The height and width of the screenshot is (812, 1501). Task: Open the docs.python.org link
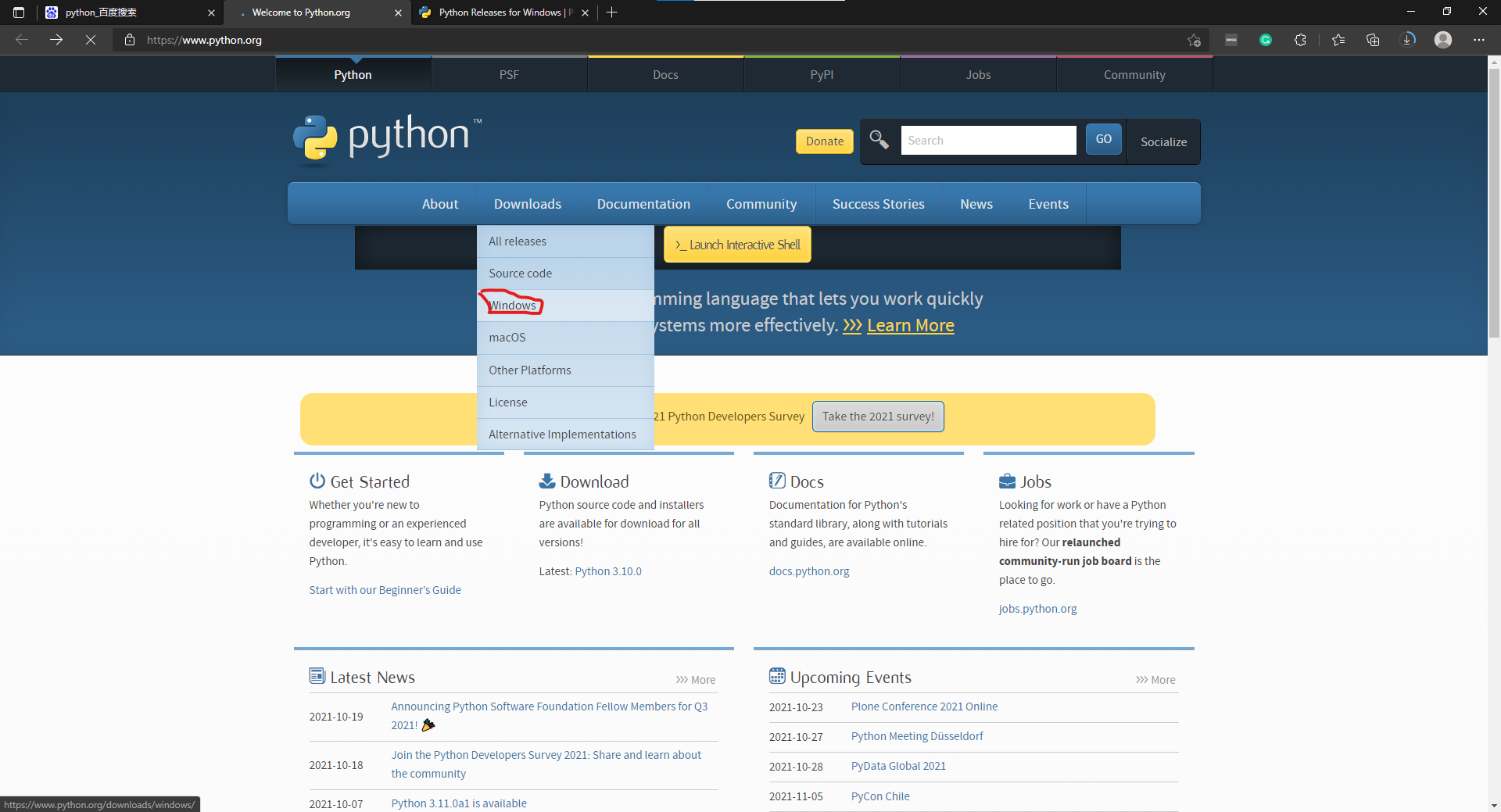809,571
